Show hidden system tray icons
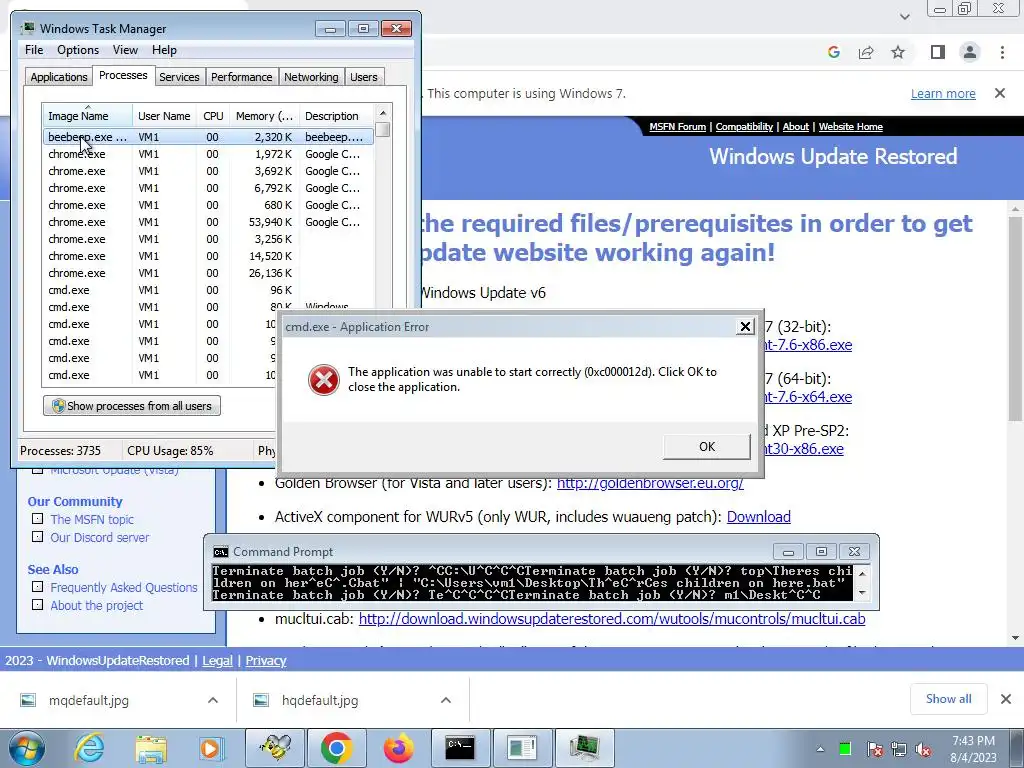 point(820,749)
